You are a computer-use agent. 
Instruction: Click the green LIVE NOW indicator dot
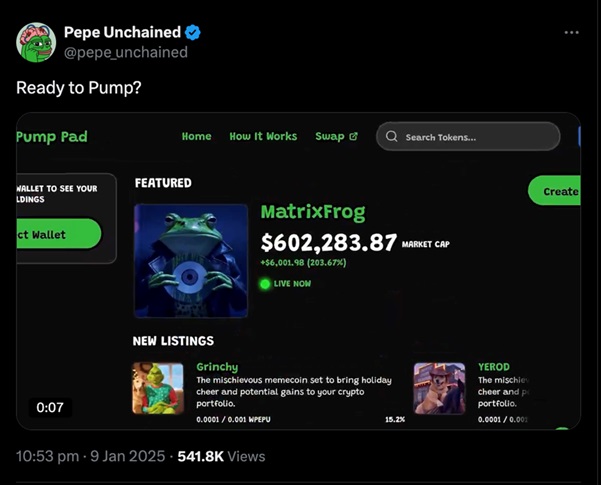coord(265,284)
